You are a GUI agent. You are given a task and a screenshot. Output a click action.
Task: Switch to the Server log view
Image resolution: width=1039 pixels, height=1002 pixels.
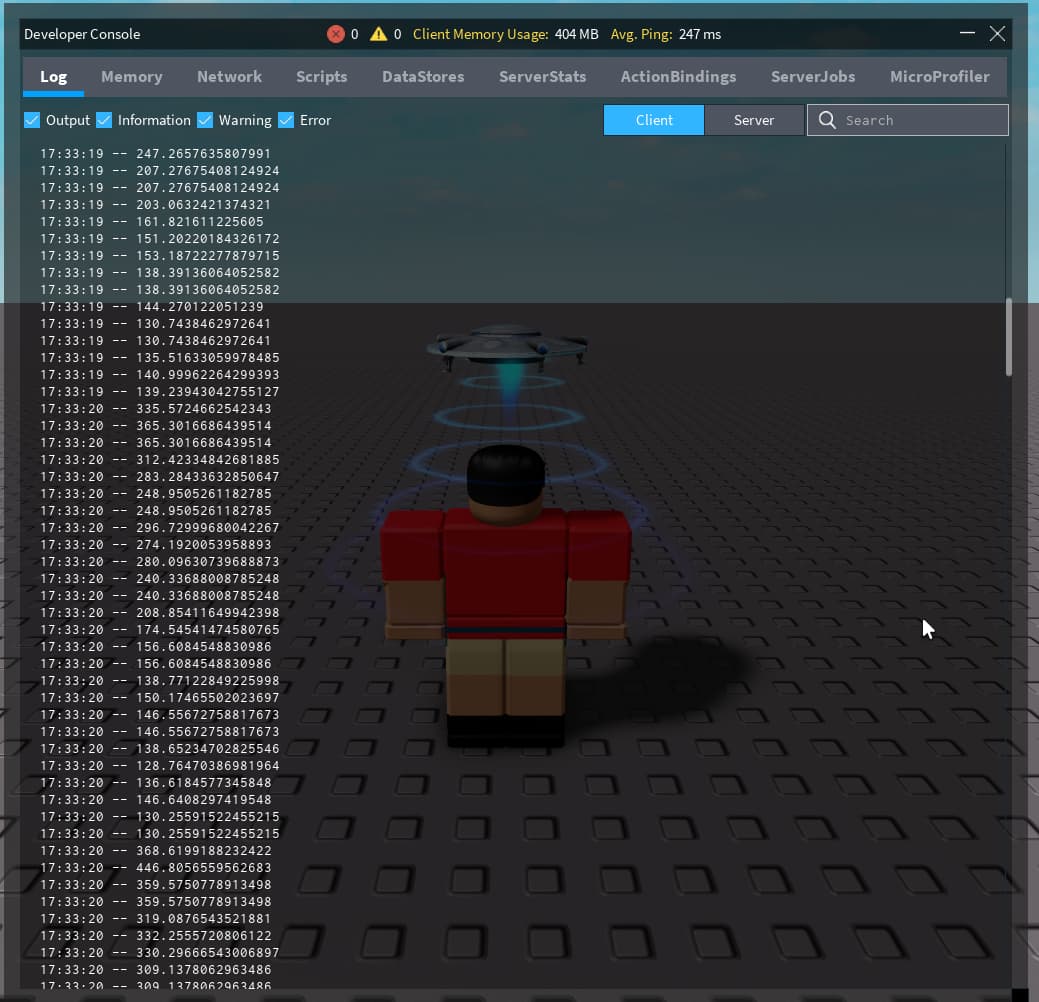754,120
